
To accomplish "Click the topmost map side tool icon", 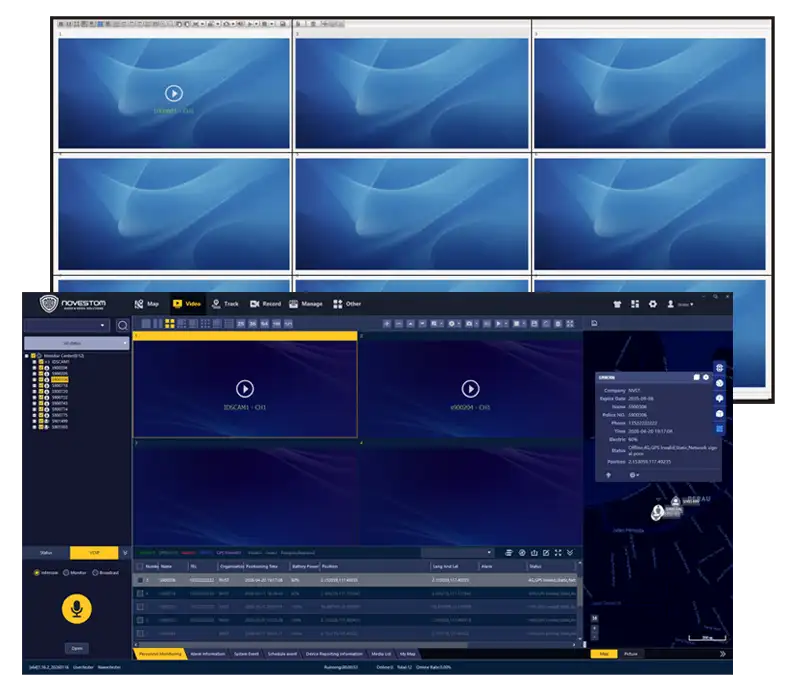I will click(x=719, y=368).
